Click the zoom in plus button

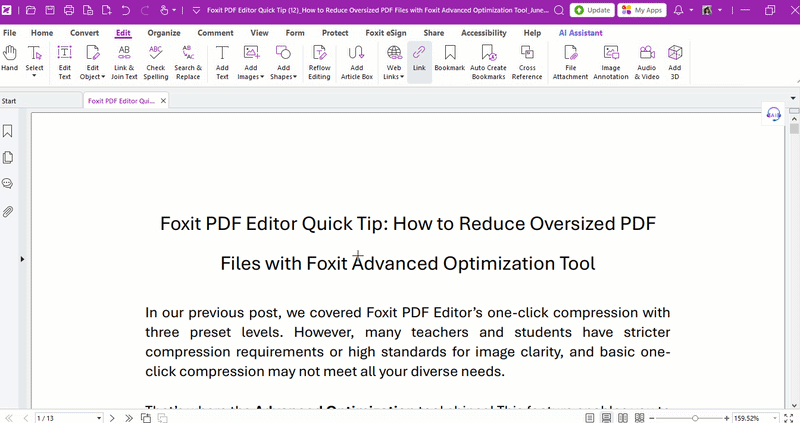point(727,418)
